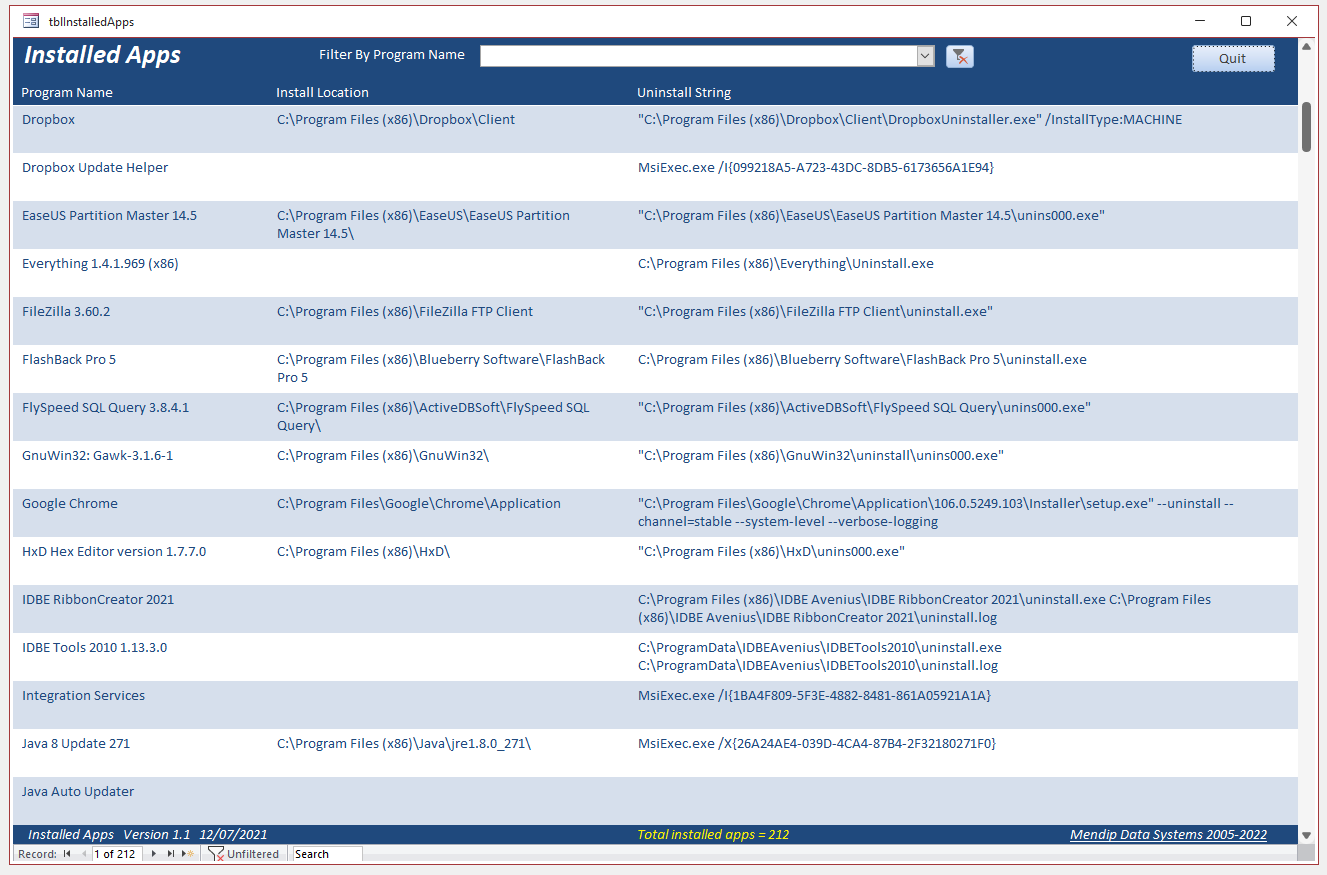Select the FileZilla 3.60.2 program name

(66, 311)
